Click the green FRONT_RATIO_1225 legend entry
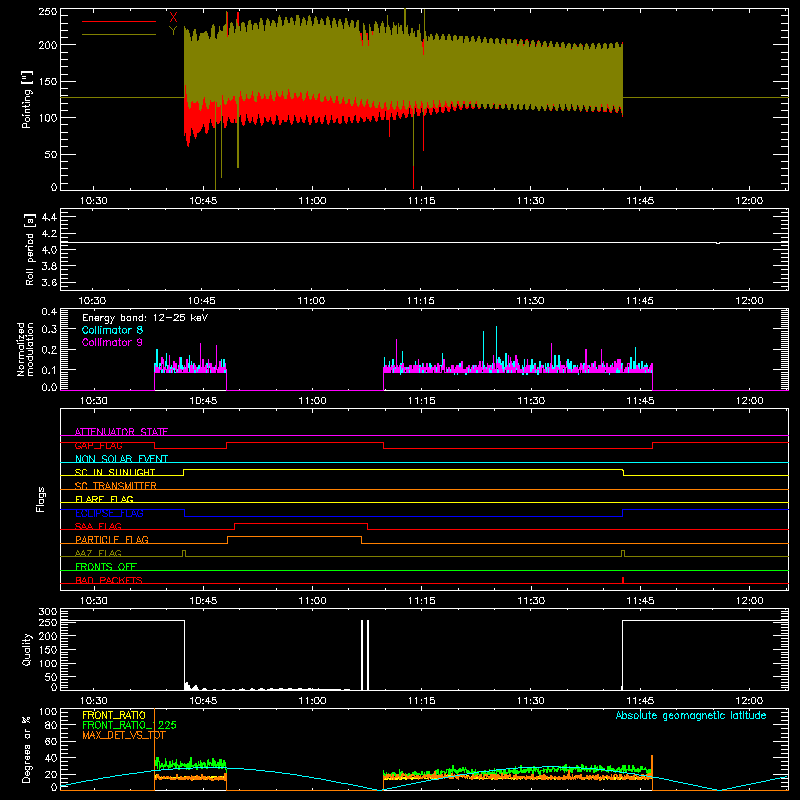Image resolution: width=800 pixels, height=800 pixels. click(129, 725)
